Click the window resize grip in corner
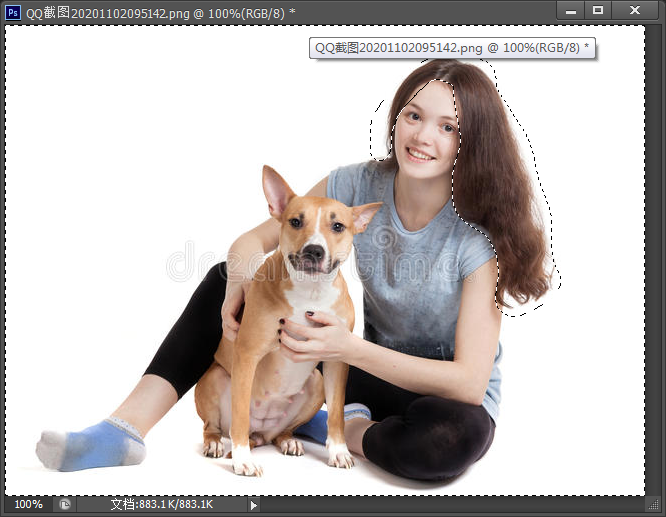 pos(653,505)
